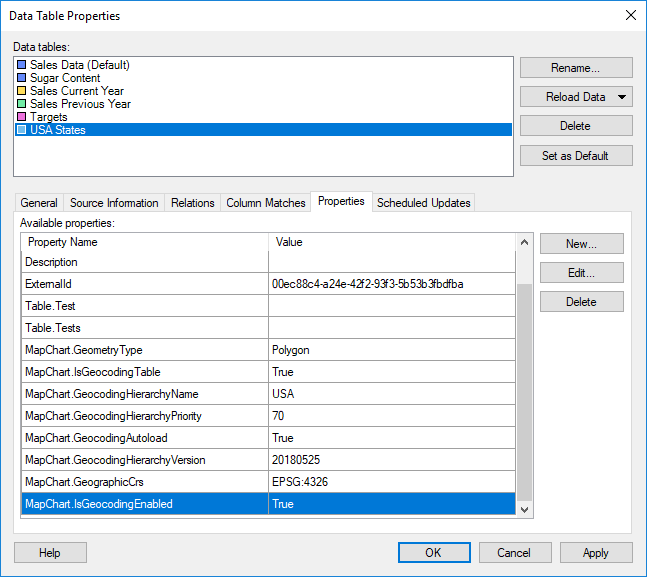Select the Table.Tests property row
The image size is (647, 577).
268,328
